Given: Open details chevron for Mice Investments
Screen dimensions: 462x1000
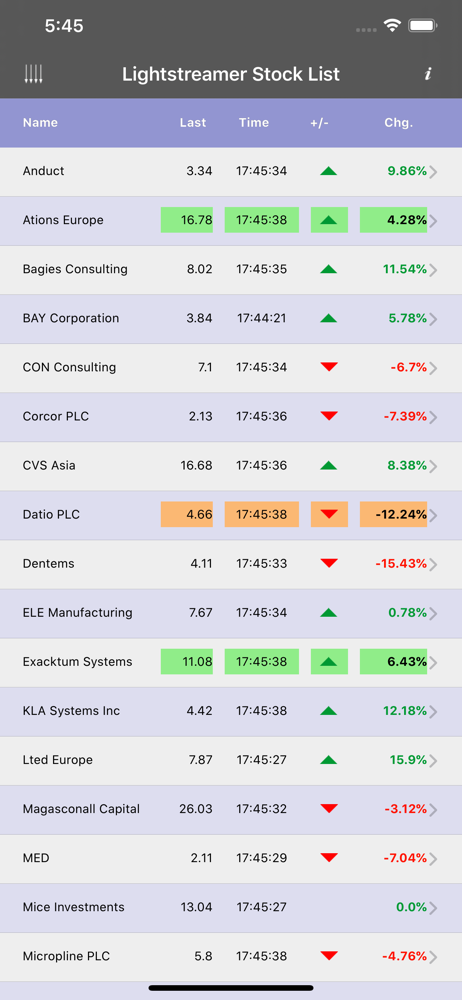Looking at the screenshot, I should click(433, 908).
